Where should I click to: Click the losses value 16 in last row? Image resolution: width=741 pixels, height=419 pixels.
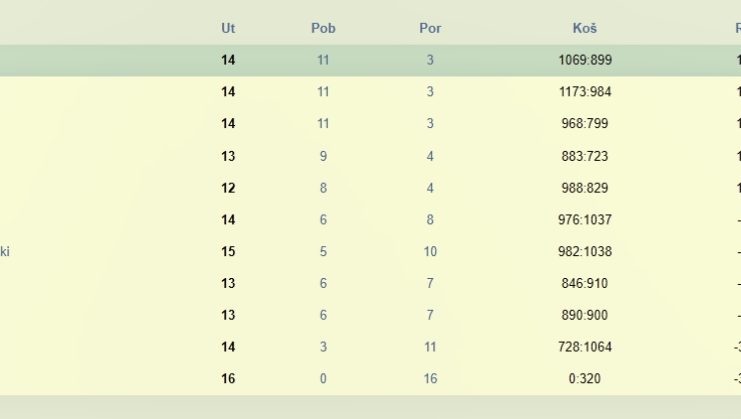430,379
